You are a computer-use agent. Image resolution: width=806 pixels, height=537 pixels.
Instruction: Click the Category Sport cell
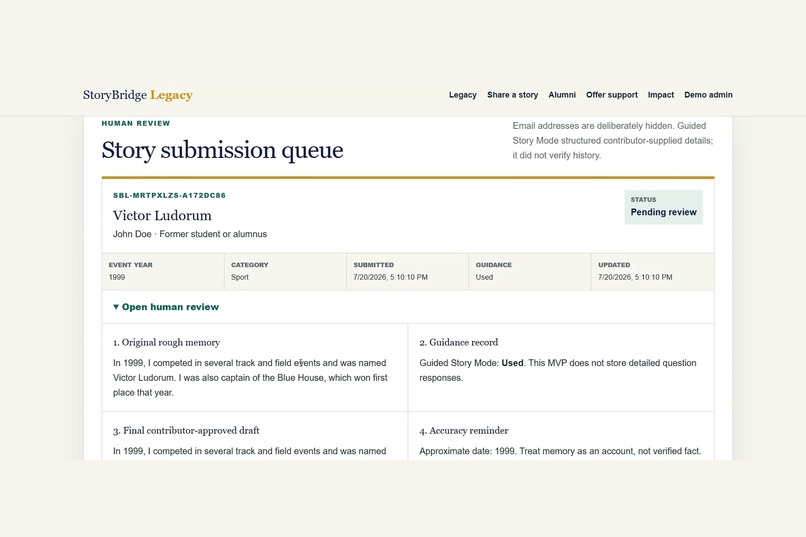tap(285, 271)
